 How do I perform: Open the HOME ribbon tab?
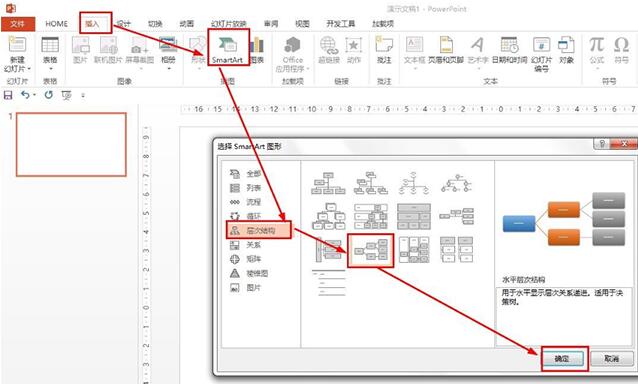57,24
